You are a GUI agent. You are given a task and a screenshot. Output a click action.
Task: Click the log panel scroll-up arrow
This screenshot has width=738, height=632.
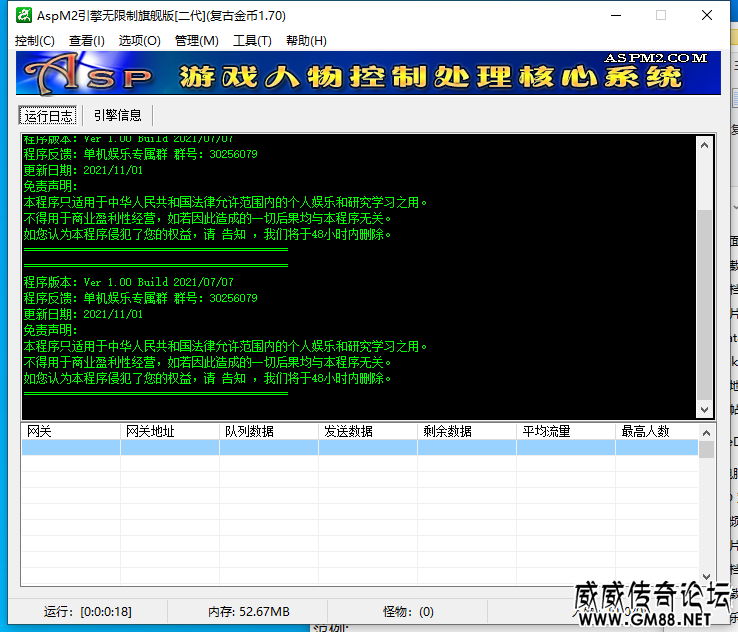(x=704, y=145)
